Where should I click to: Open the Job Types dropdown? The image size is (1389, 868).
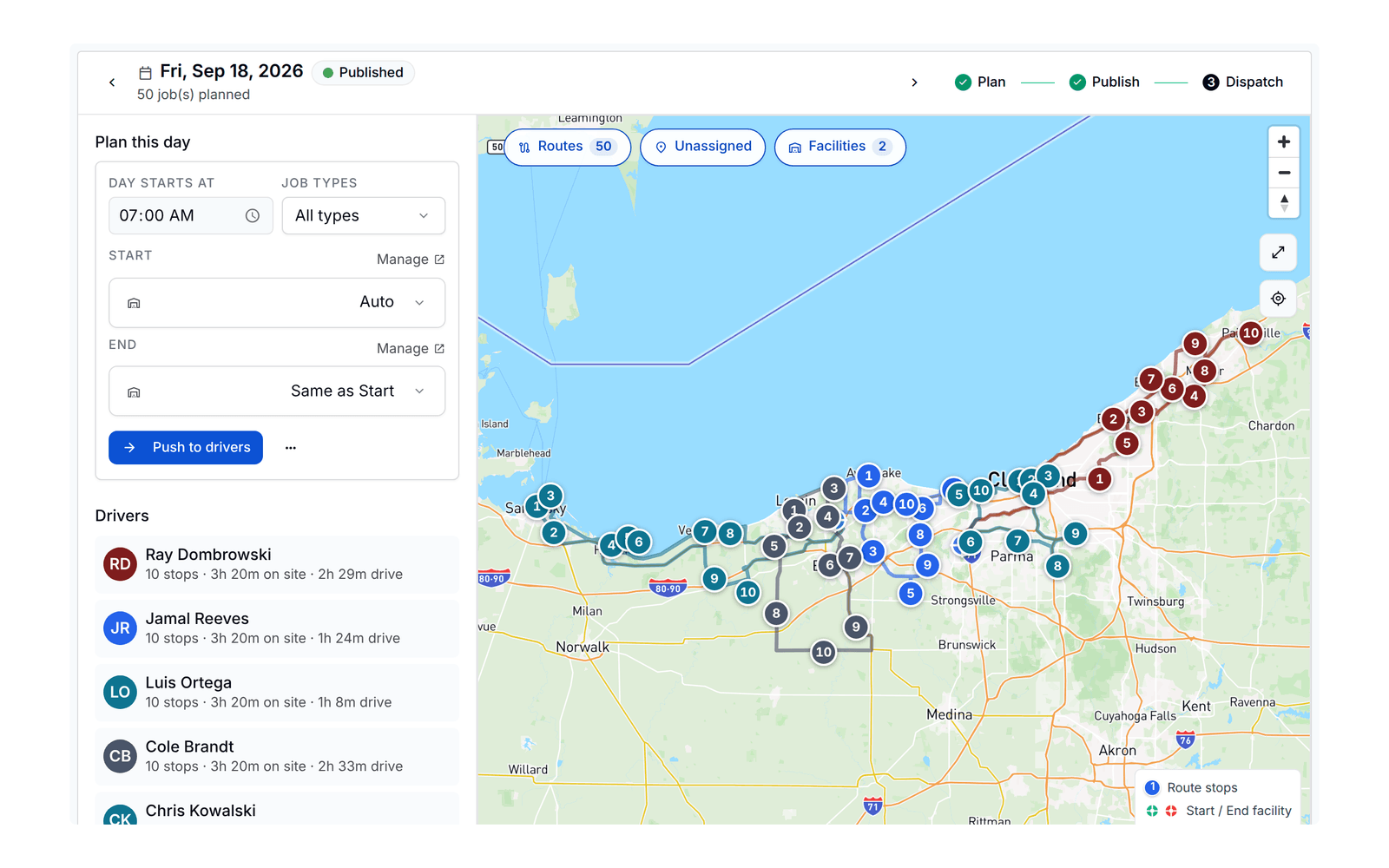tap(364, 216)
